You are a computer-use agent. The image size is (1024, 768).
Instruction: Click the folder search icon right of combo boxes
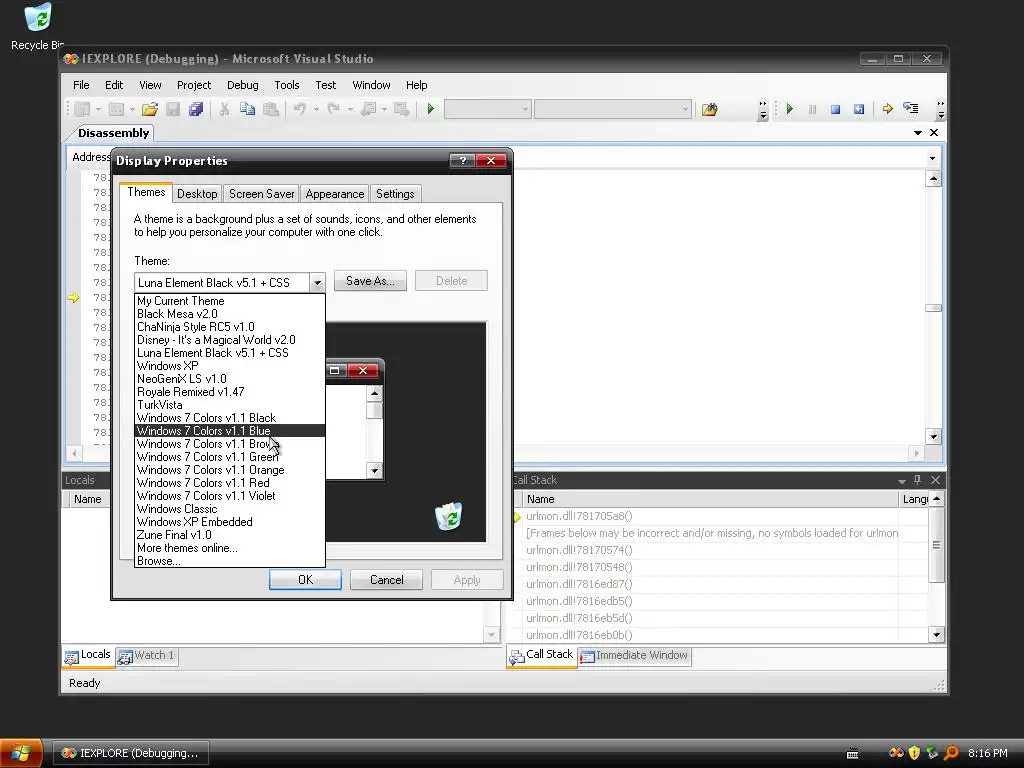[x=709, y=109]
